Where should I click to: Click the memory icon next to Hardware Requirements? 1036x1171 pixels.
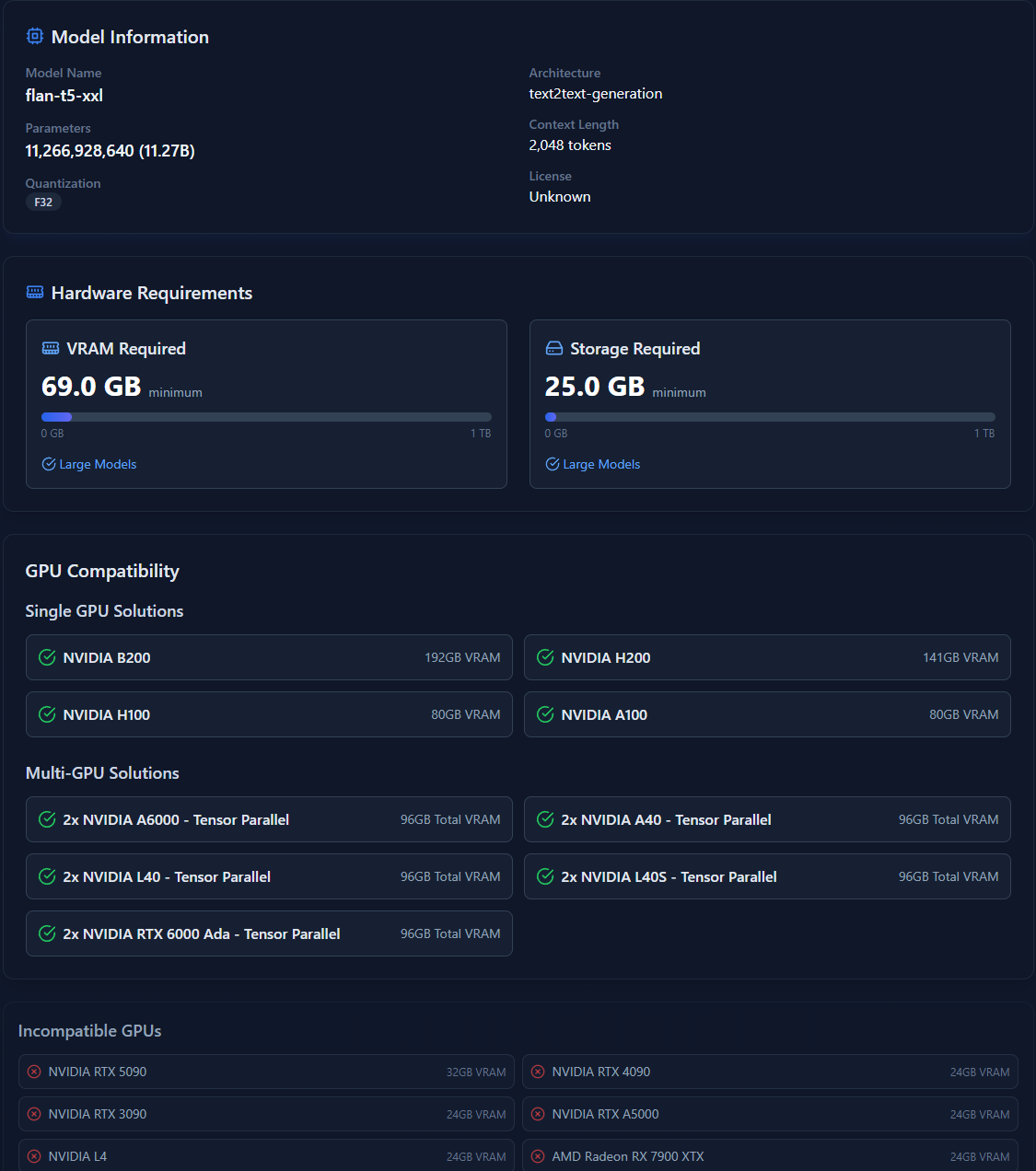(35, 292)
